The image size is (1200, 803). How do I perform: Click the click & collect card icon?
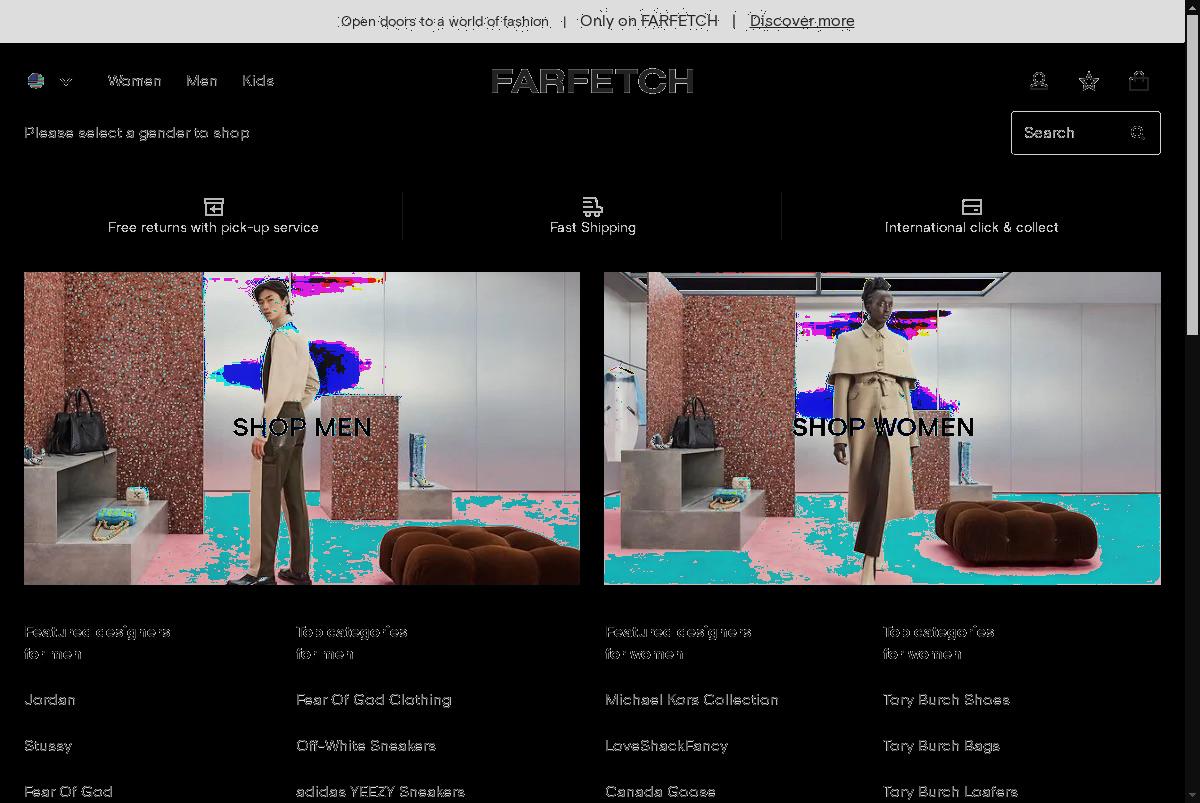(x=971, y=206)
